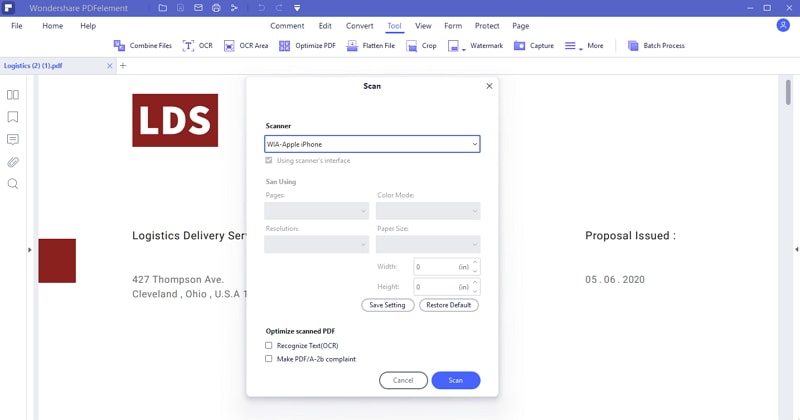Open the Paper Size dropdown
800x420 pixels.
(428, 244)
